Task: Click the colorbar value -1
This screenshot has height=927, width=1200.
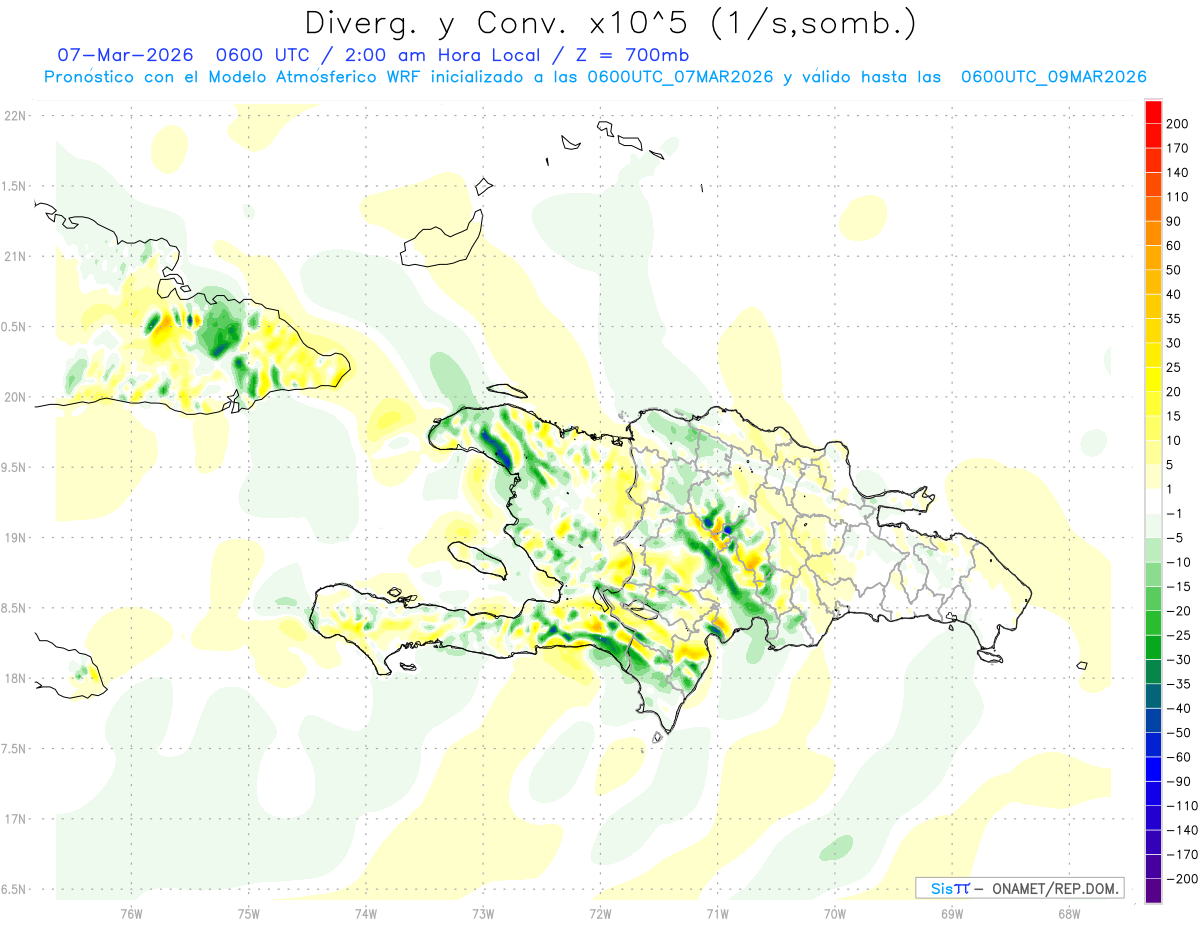Action: coord(1174,513)
